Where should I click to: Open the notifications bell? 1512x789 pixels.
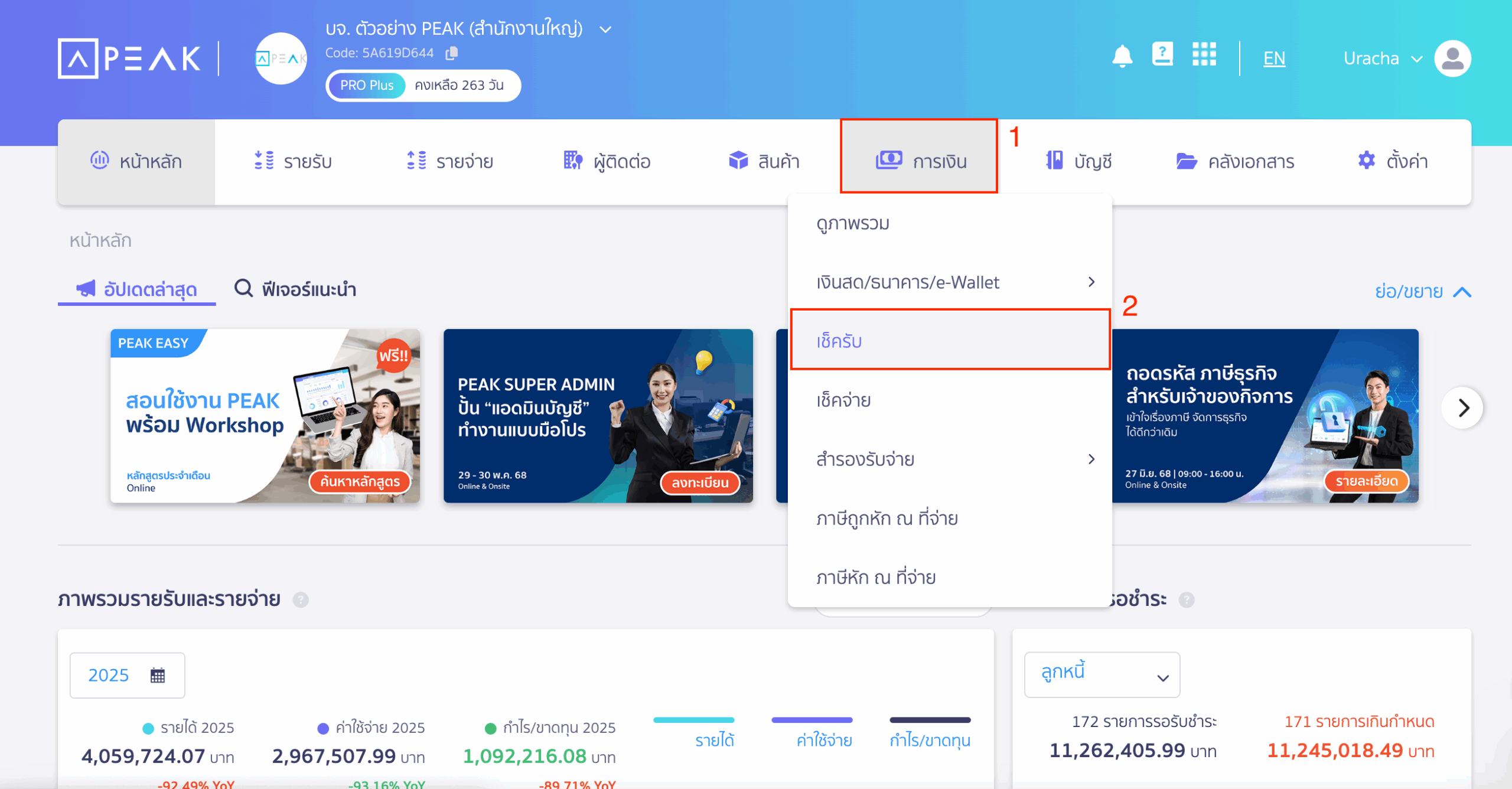1122,57
